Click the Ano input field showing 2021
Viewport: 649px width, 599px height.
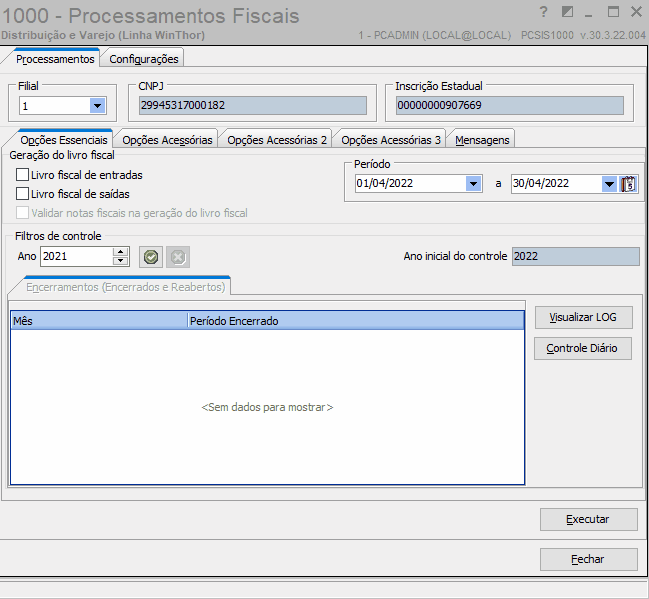pos(77,256)
